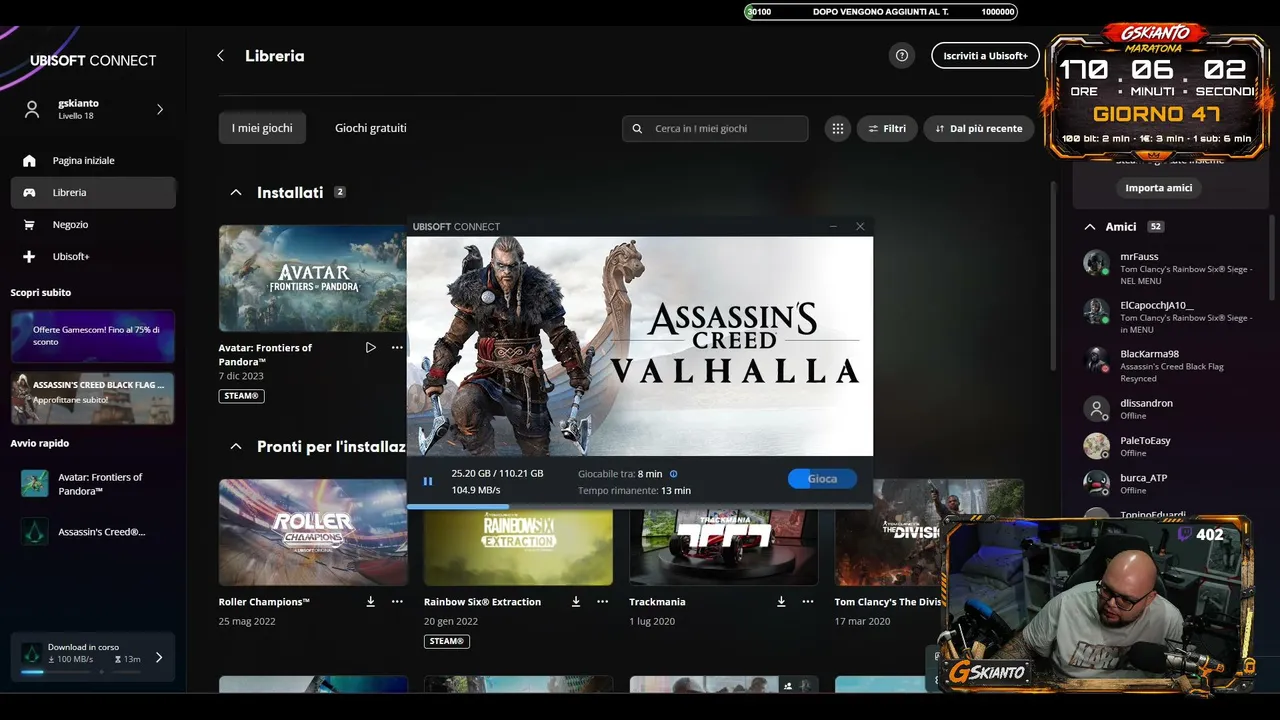Download Trackmania with its arrow icon
The width and height of the screenshot is (1280, 720).
pyautogui.click(x=781, y=602)
